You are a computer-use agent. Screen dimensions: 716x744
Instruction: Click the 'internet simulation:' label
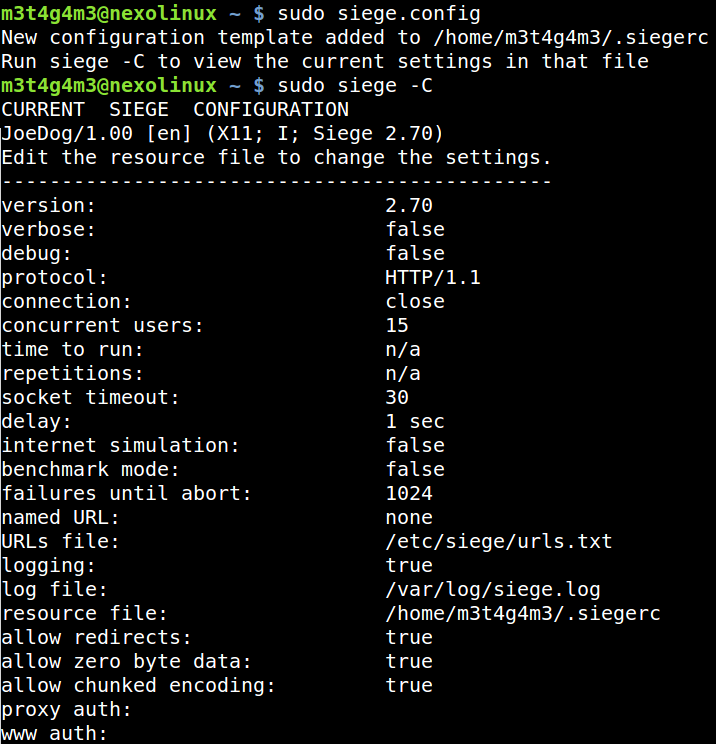[x=121, y=445]
